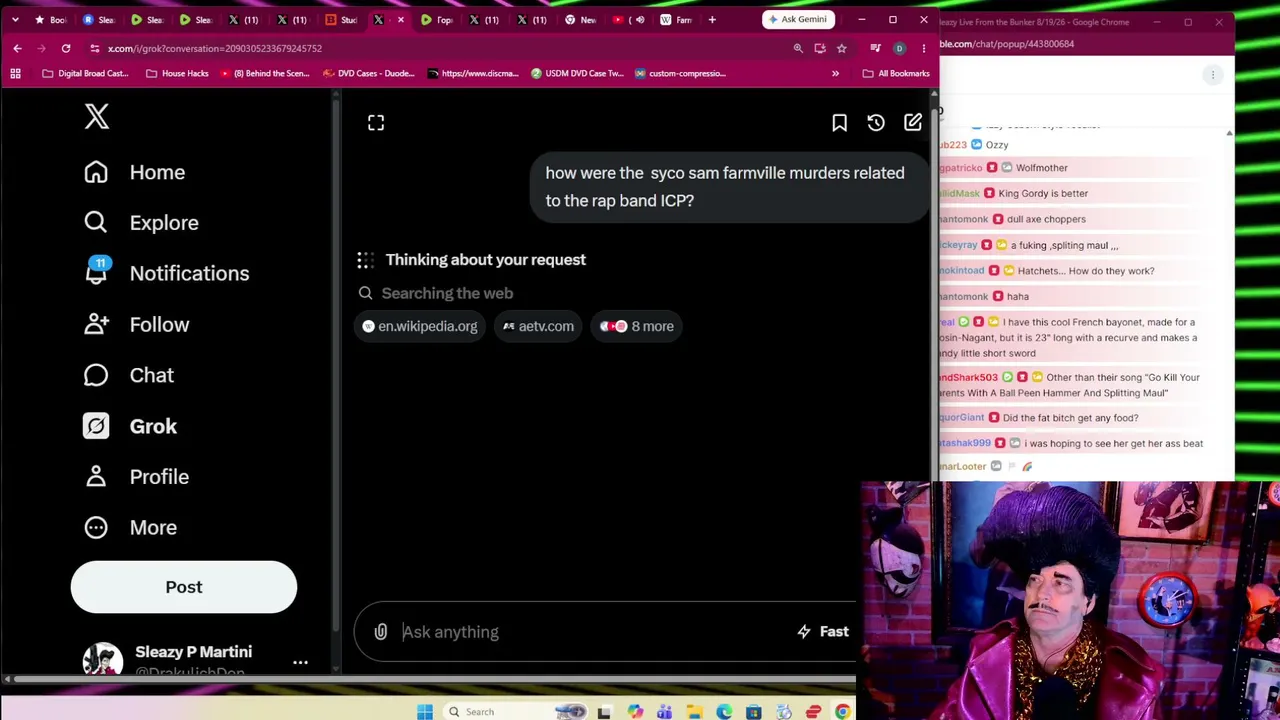This screenshot has width=1280, height=720.
Task: Open the Digital Broad Cast bookmark folder
Action: 85,73
